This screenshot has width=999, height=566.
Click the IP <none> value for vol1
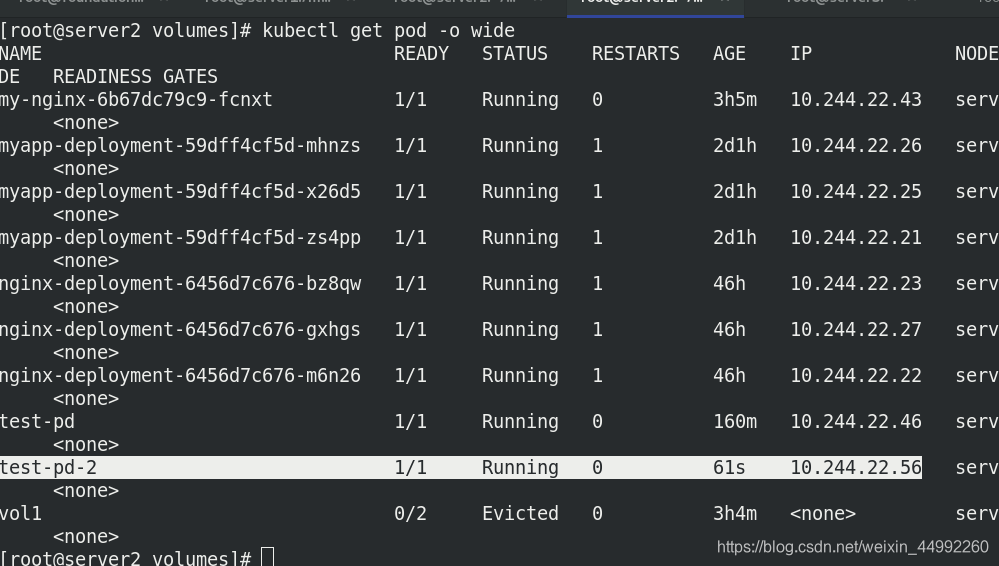(x=823, y=513)
